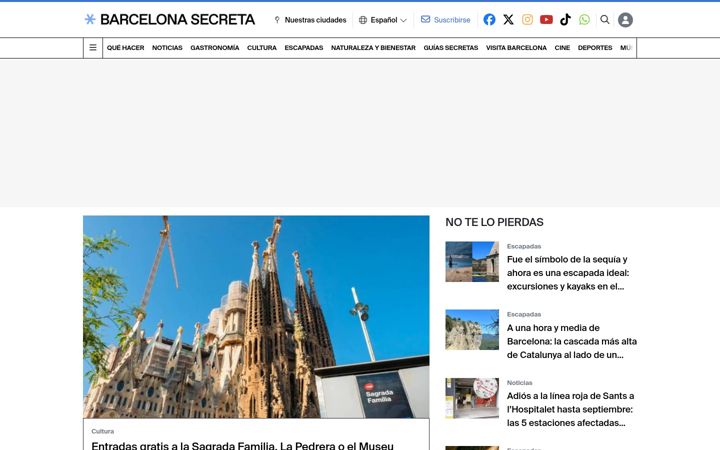Click the location pin icon beside Nuestras ciudades

[x=277, y=20]
